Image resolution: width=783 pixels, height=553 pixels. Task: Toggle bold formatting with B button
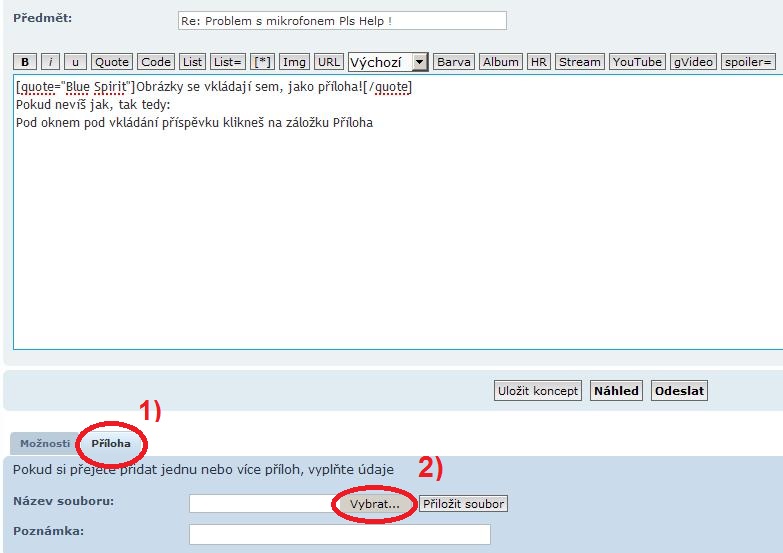(25, 62)
